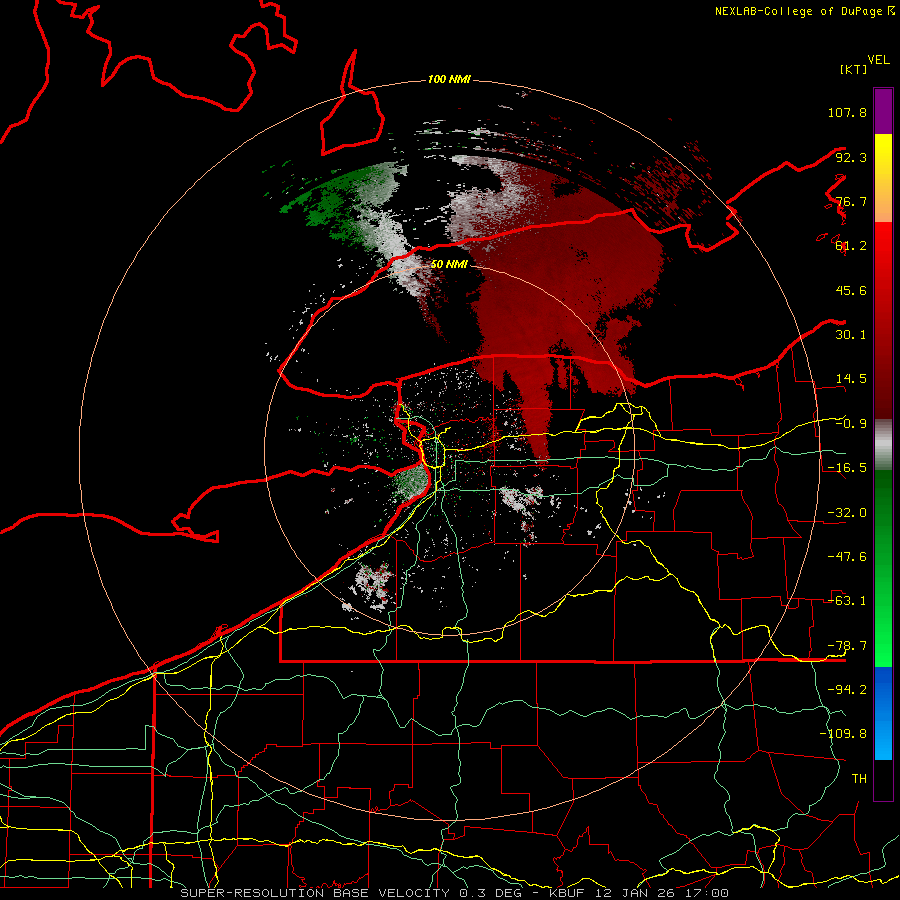Click the Super-Resolution Base Velocity caption

coord(455,893)
